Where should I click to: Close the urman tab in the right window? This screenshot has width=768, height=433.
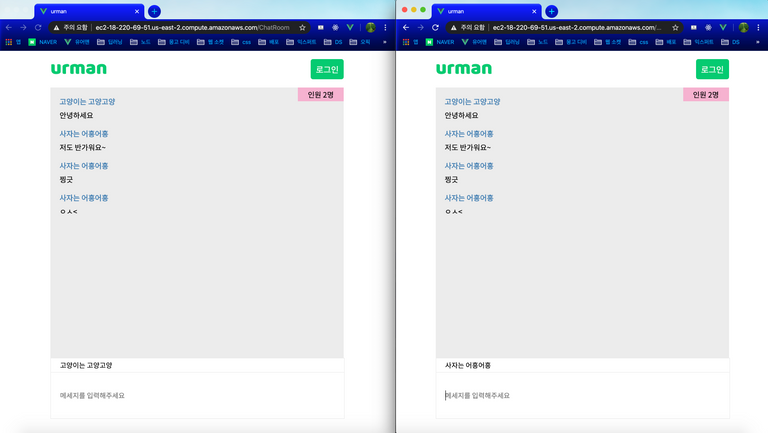534,11
